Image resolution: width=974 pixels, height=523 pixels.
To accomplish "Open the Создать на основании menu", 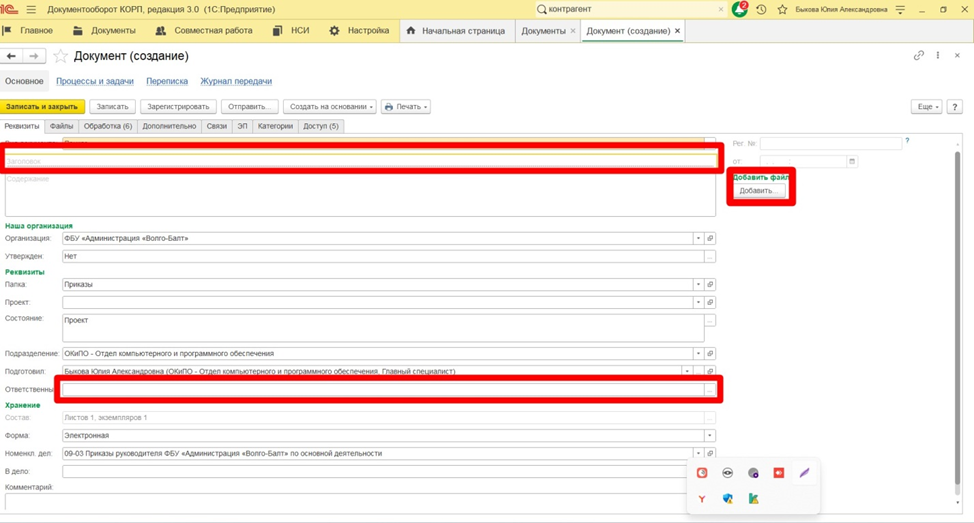I will [330, 107].
